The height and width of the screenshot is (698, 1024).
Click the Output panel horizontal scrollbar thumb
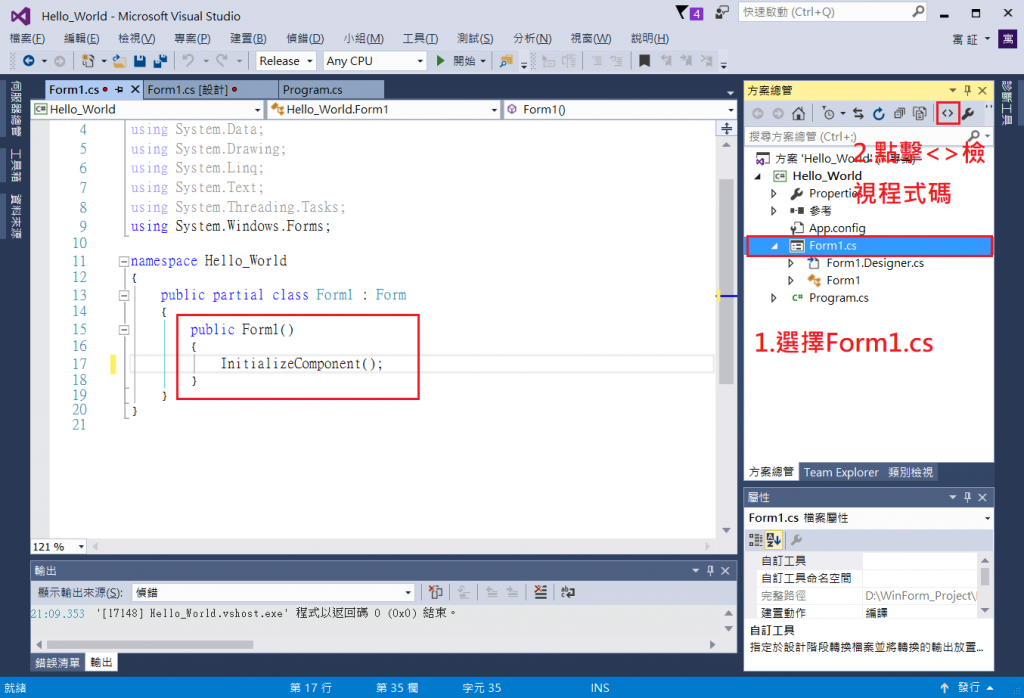click(x=150, y=644)
